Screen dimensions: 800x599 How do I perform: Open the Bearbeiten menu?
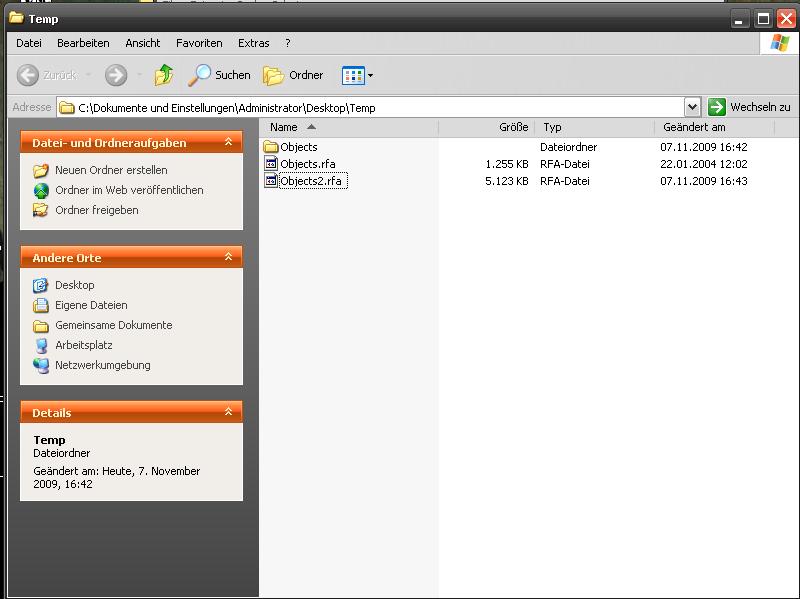click(83, 43)
